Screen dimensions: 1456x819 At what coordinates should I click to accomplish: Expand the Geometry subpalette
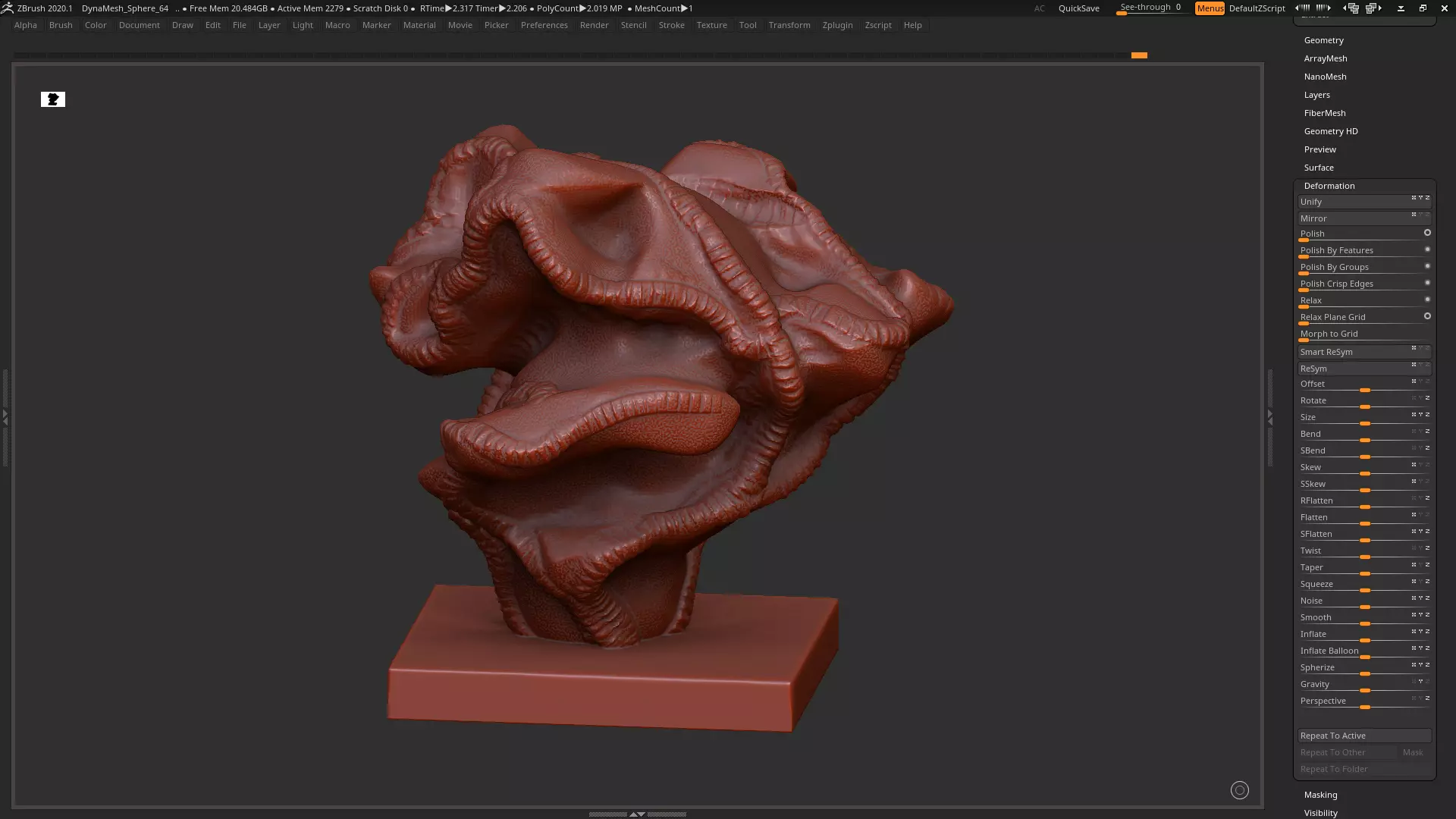pyautogui.click(x=1323, y=40)
